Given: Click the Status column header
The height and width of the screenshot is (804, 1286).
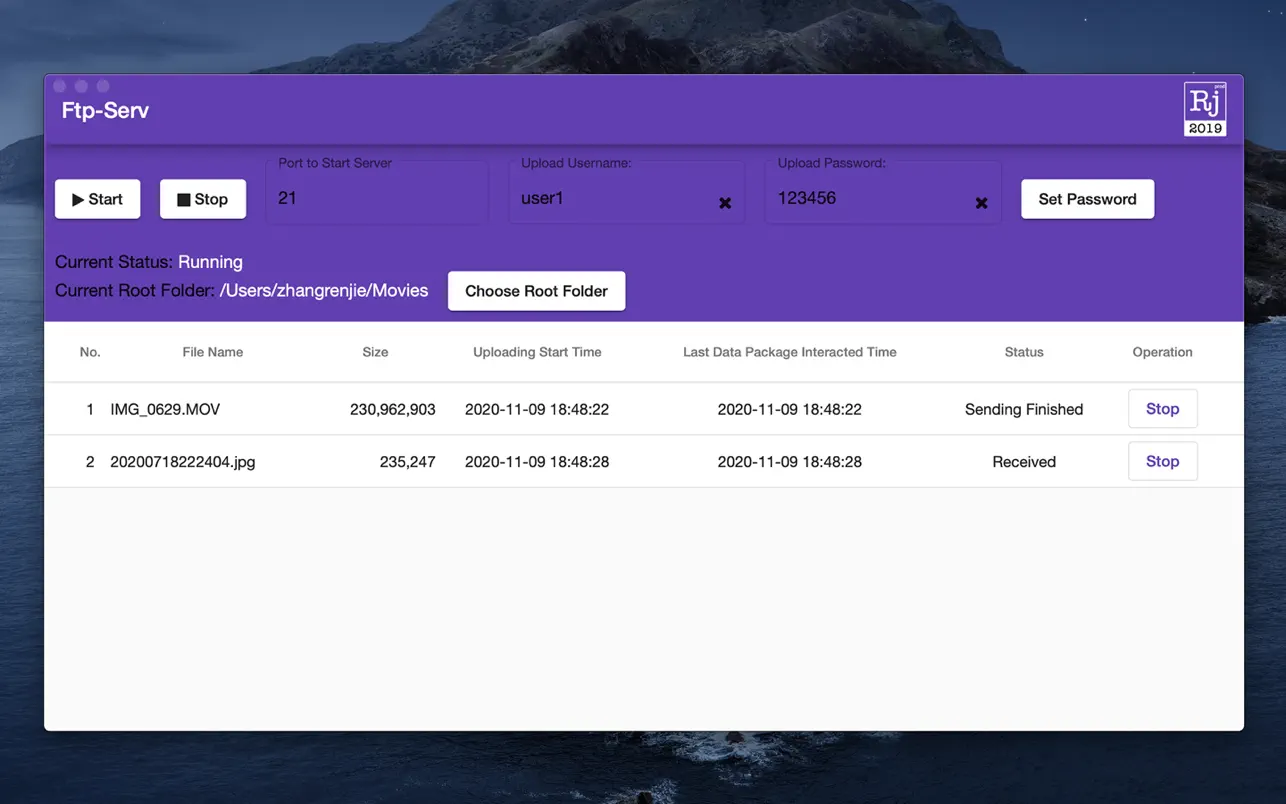Looking at the screenshot, I should tap(1023, 352).
